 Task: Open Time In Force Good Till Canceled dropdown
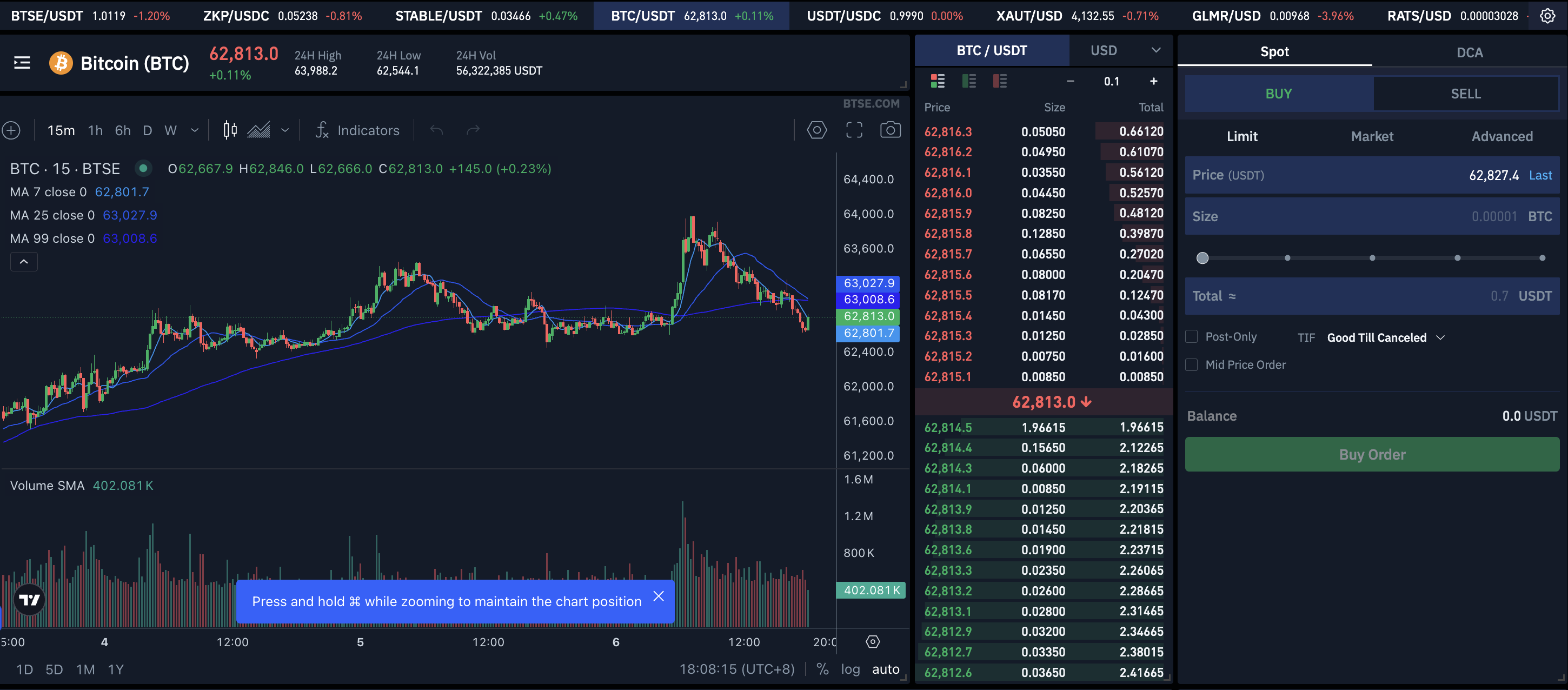tap(1386, 337)
